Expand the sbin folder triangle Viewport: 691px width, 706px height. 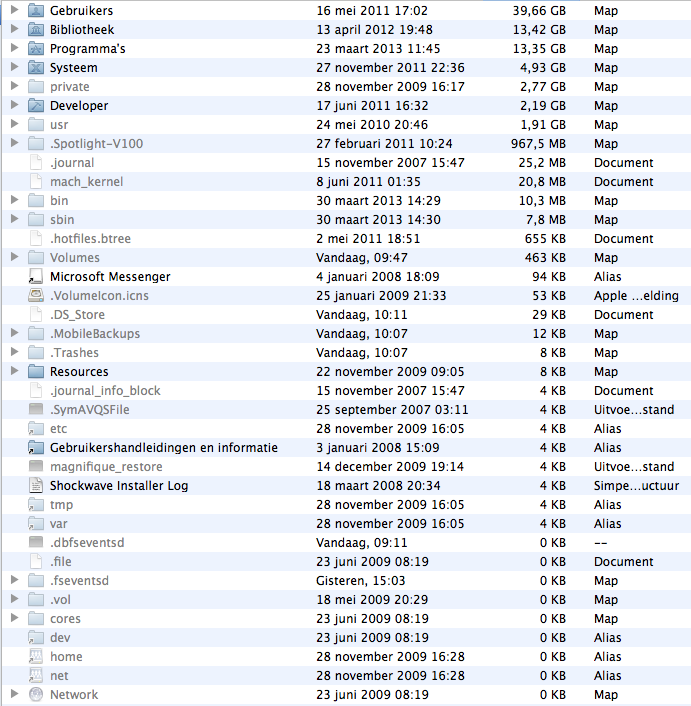click(x=14, y=218)
